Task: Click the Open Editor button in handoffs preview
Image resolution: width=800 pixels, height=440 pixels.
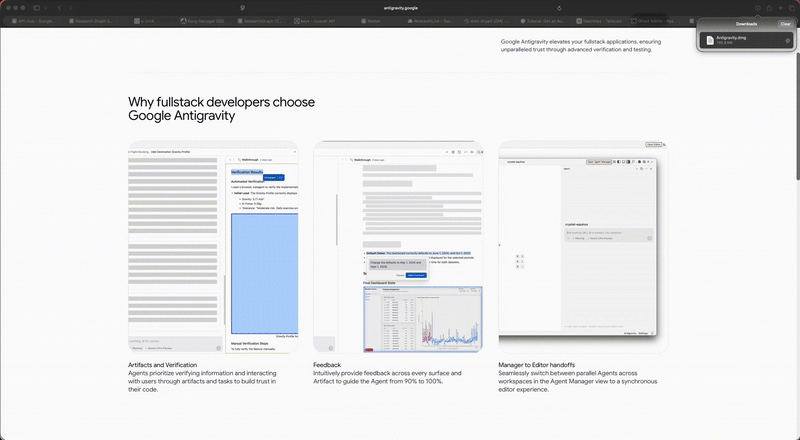Action: click(x=652, y=144)
